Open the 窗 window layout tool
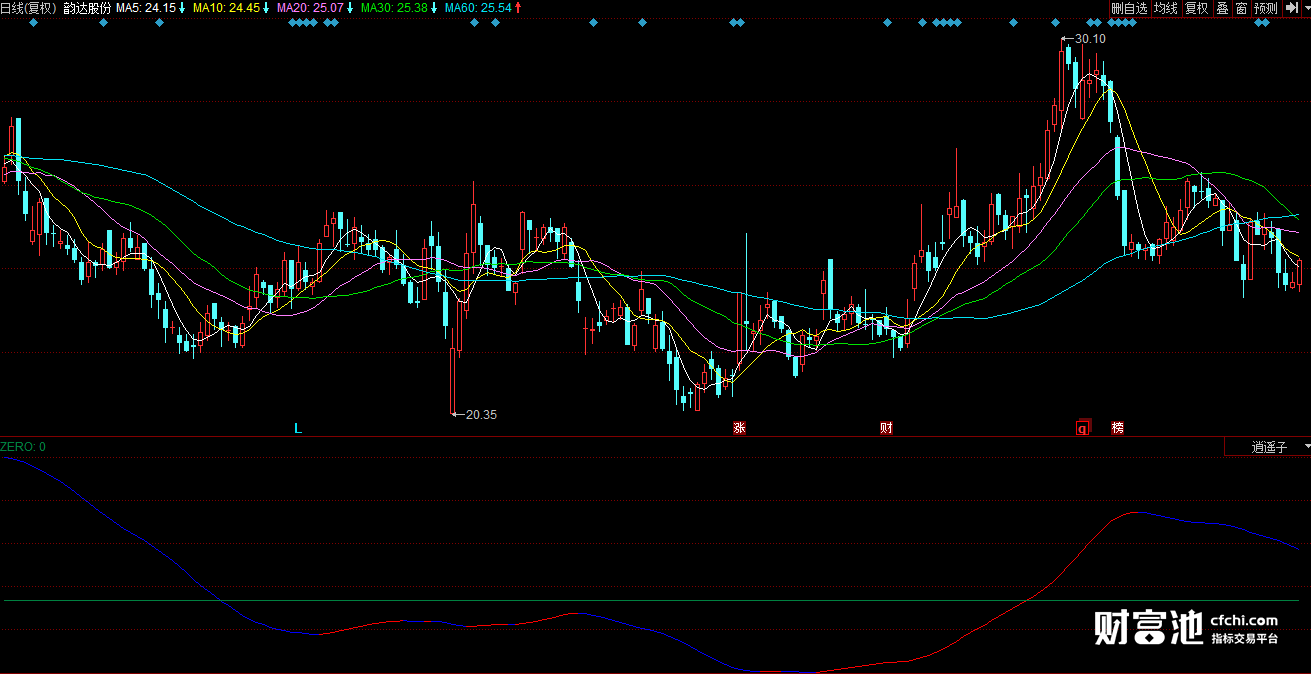1311x674 pixels. click(x=1241, y=8)
